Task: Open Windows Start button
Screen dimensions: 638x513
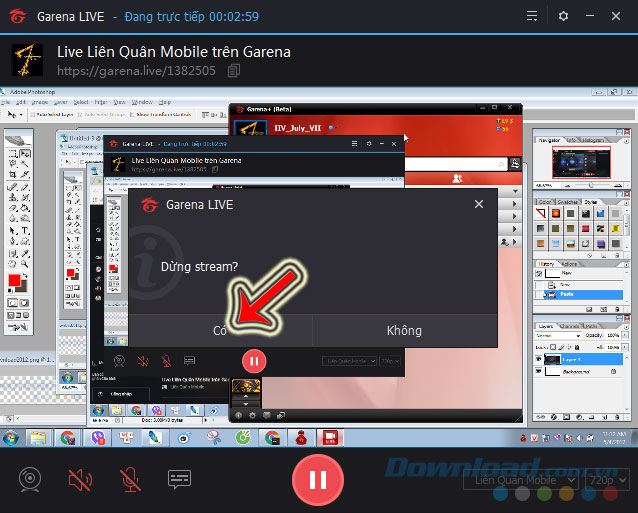Action: pyautogui.click(x=11, y=439)
